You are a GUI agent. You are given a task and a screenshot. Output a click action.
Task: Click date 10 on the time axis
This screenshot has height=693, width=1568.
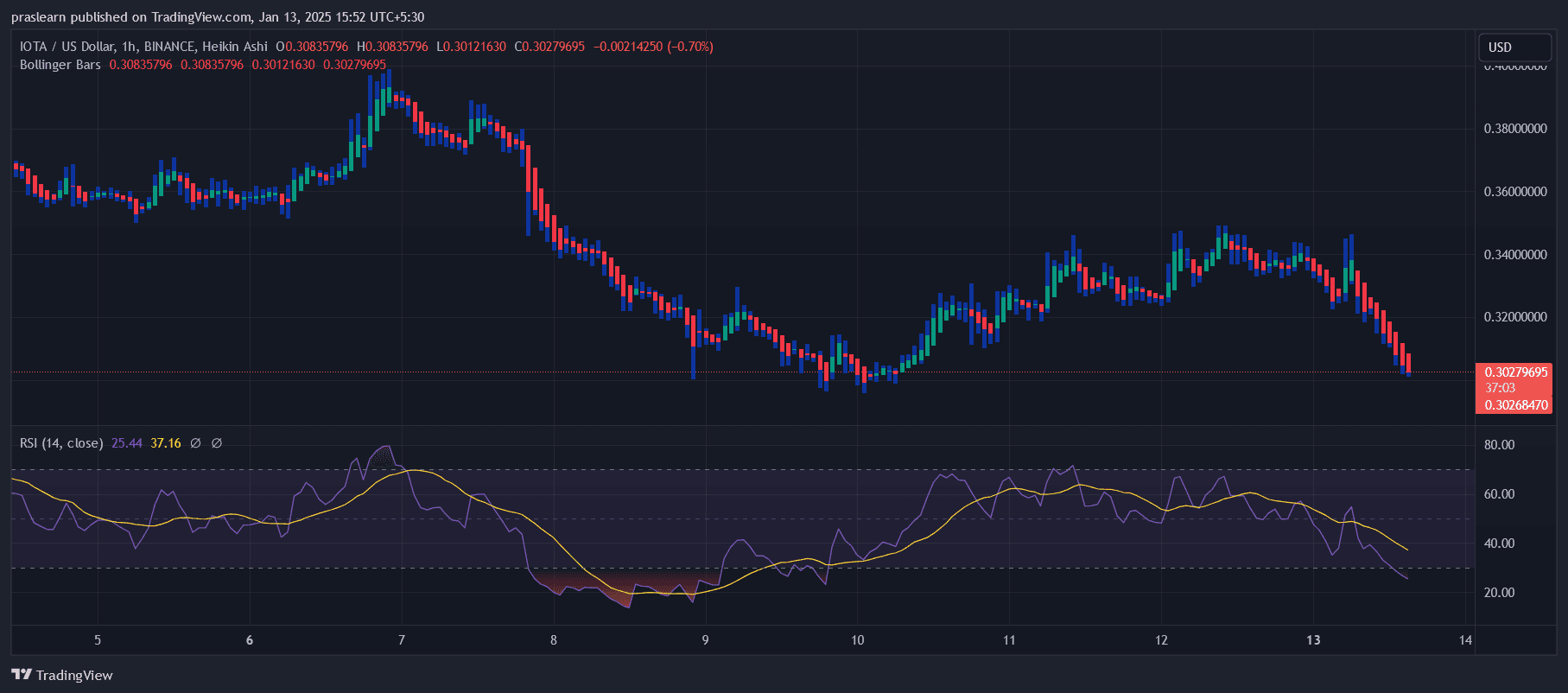click(857, 640)
